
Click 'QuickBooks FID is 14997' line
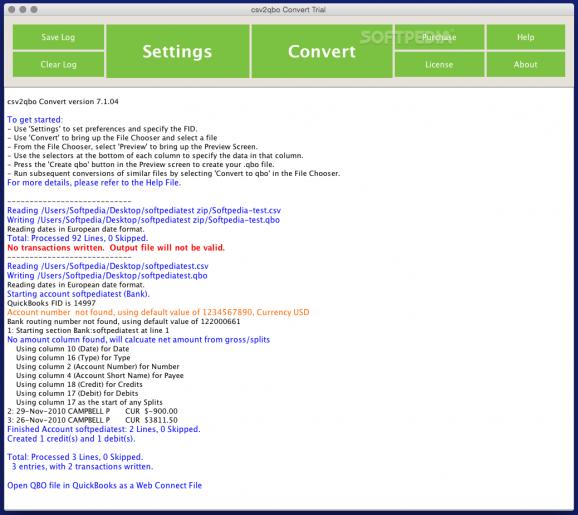[52, 303]
